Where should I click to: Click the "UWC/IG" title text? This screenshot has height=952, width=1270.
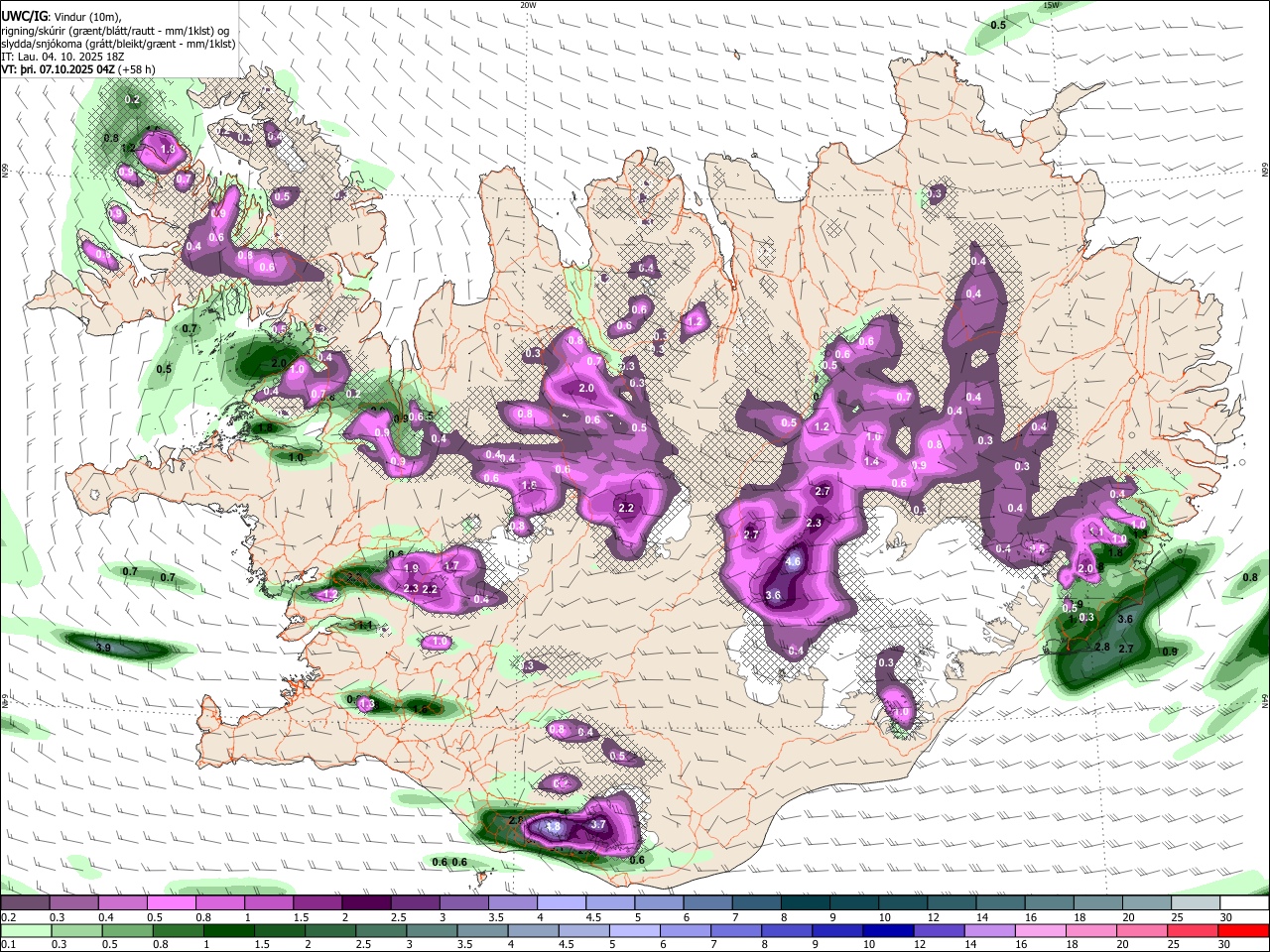coord(24,16)
